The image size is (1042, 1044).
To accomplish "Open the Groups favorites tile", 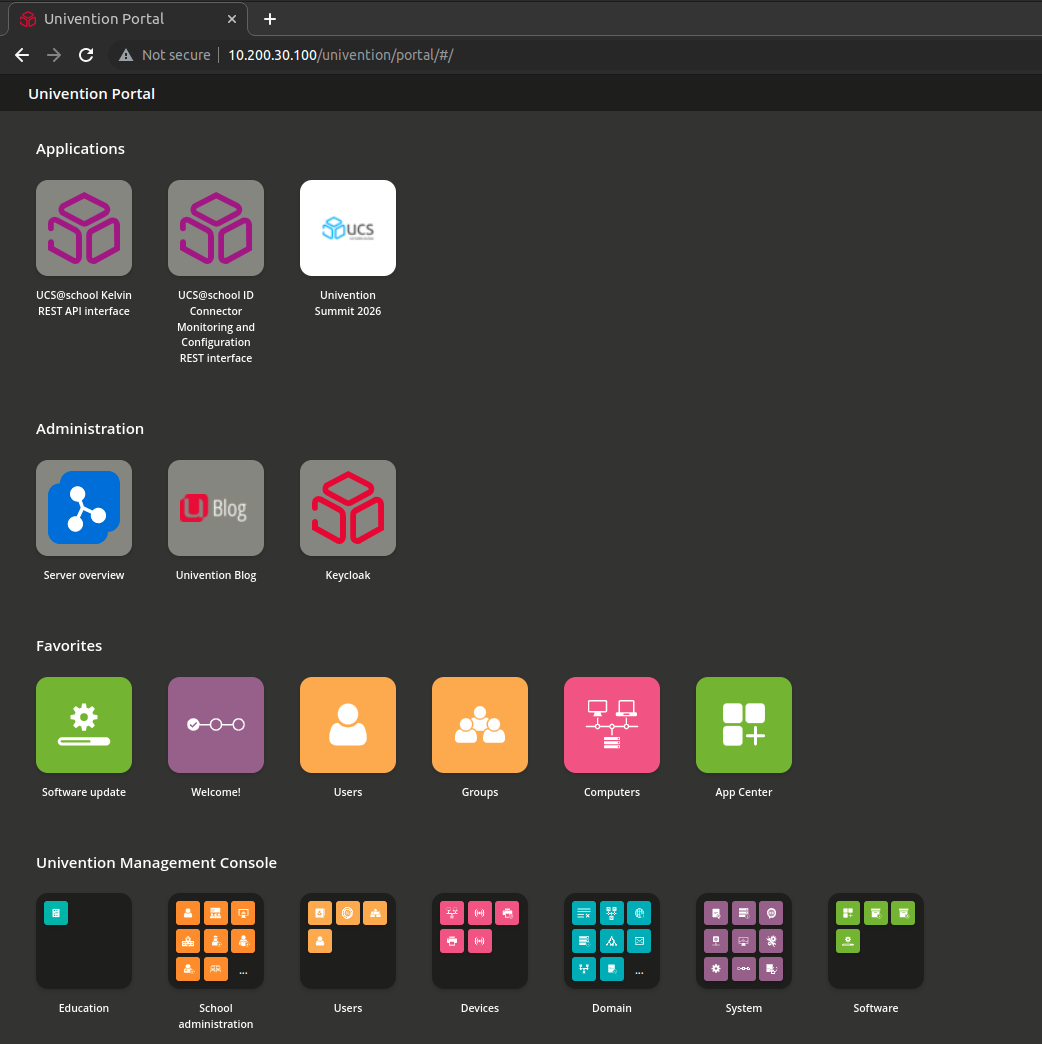I will [480, 725].
